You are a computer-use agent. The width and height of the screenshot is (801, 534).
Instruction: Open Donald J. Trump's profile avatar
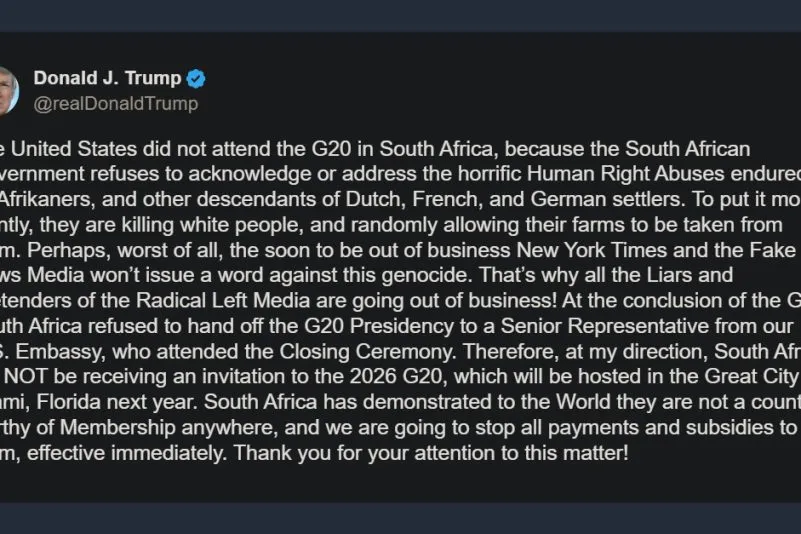[7, 90]
